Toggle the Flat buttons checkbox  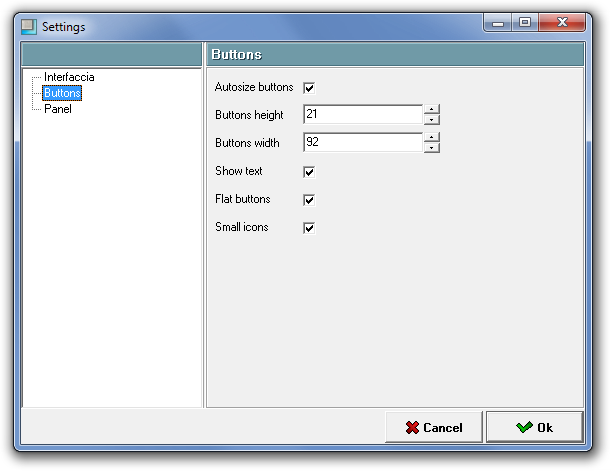point(309,200)
